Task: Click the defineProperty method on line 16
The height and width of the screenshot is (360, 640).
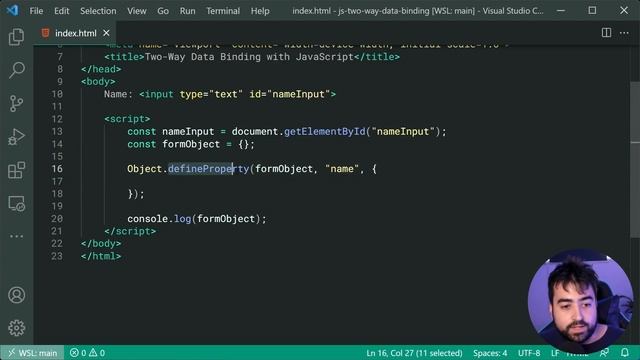Action: pyautogui.click(x=209, y=169)
